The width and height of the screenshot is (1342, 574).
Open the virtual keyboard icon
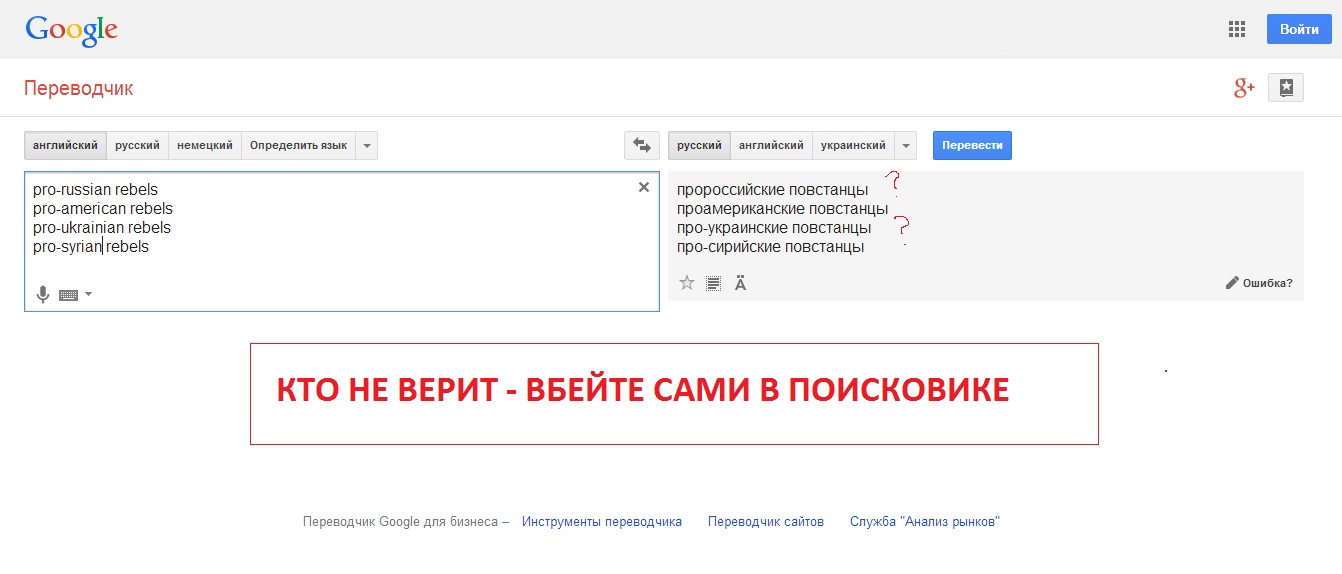pos(69,295)
